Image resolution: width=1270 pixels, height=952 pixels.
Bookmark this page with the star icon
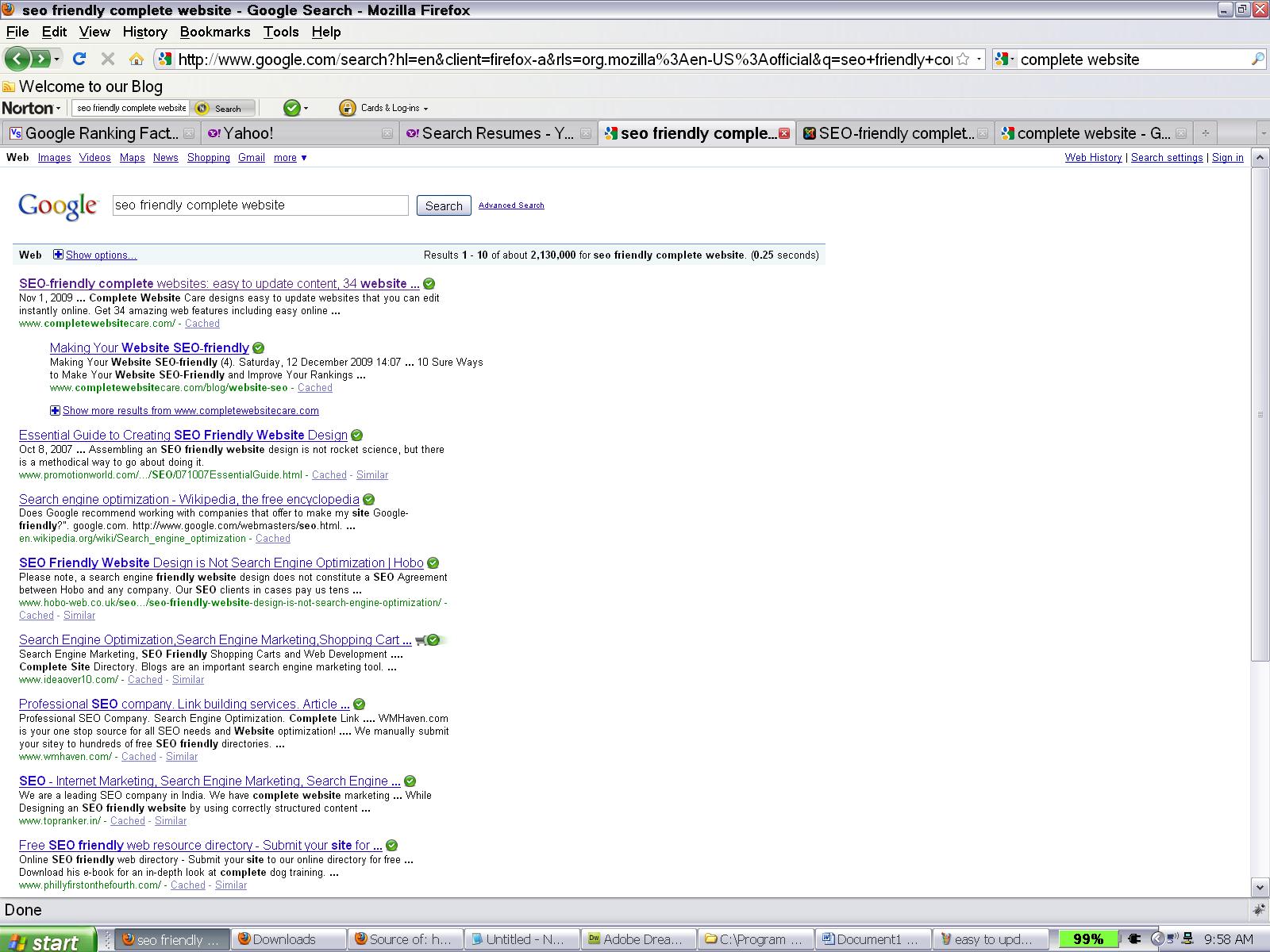(x=963, y=59)
